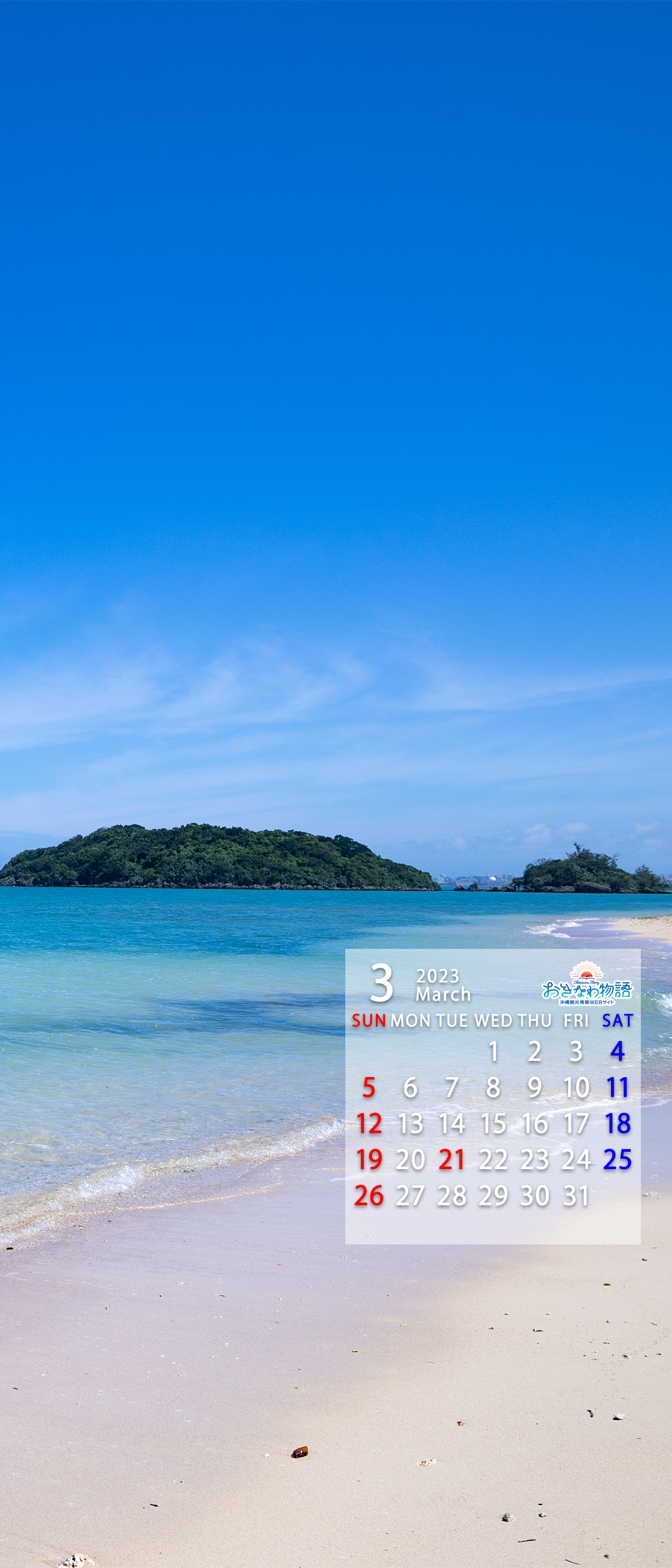
Task: Click the FRI weekday header
Action: 576,1020
